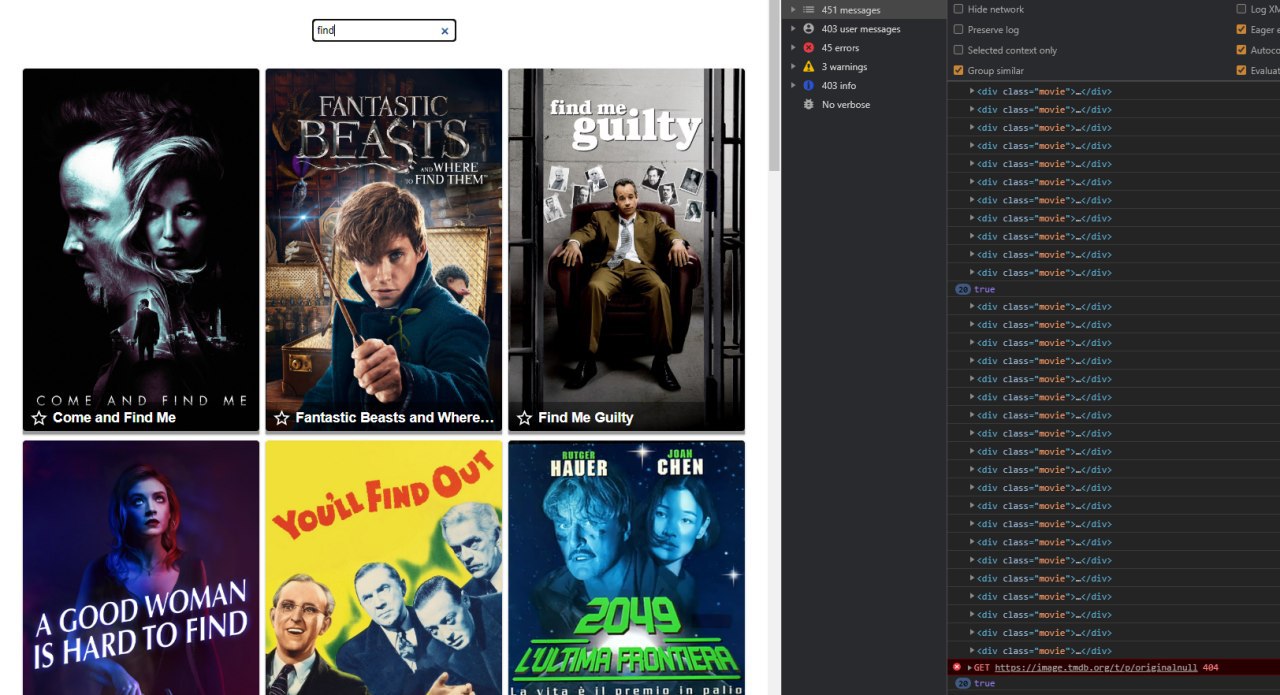
Task: Uncheck the Group similar checkbox
Action: (958, 71)
